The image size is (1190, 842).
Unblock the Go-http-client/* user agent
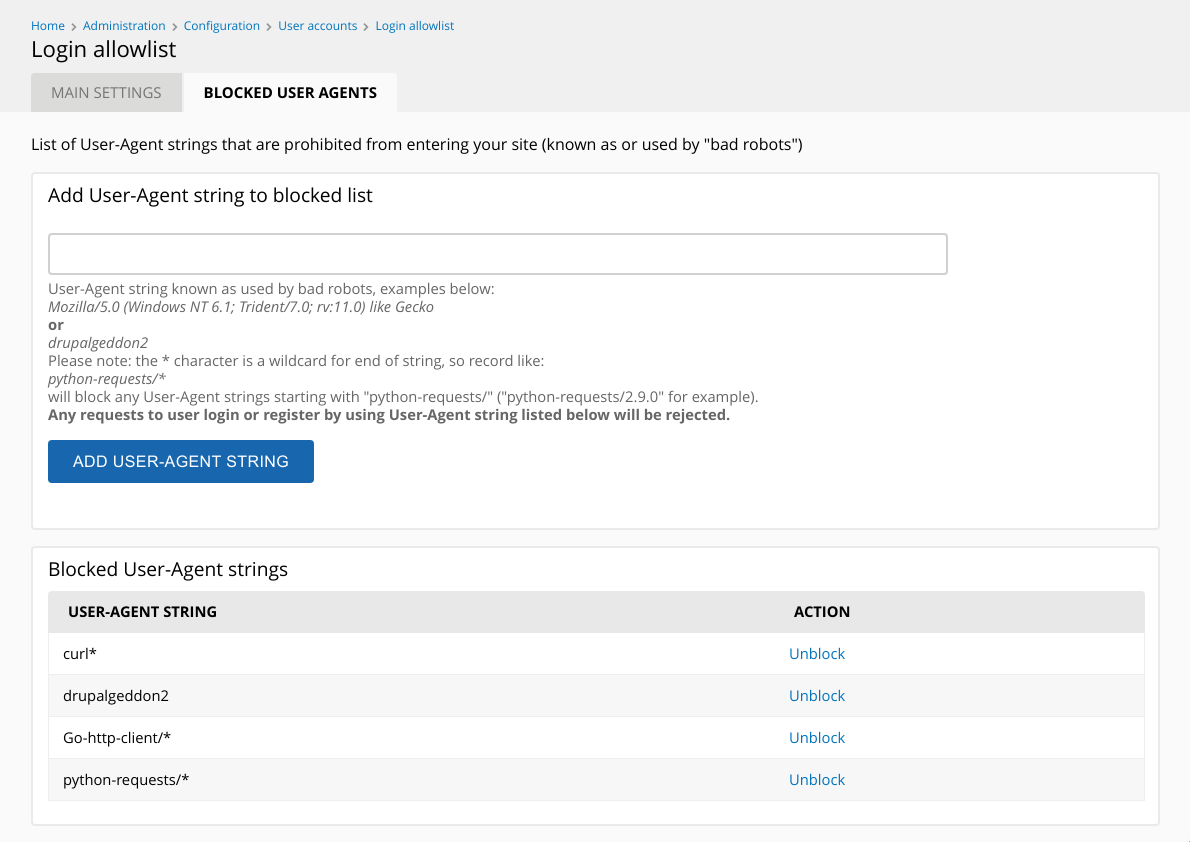817,737
